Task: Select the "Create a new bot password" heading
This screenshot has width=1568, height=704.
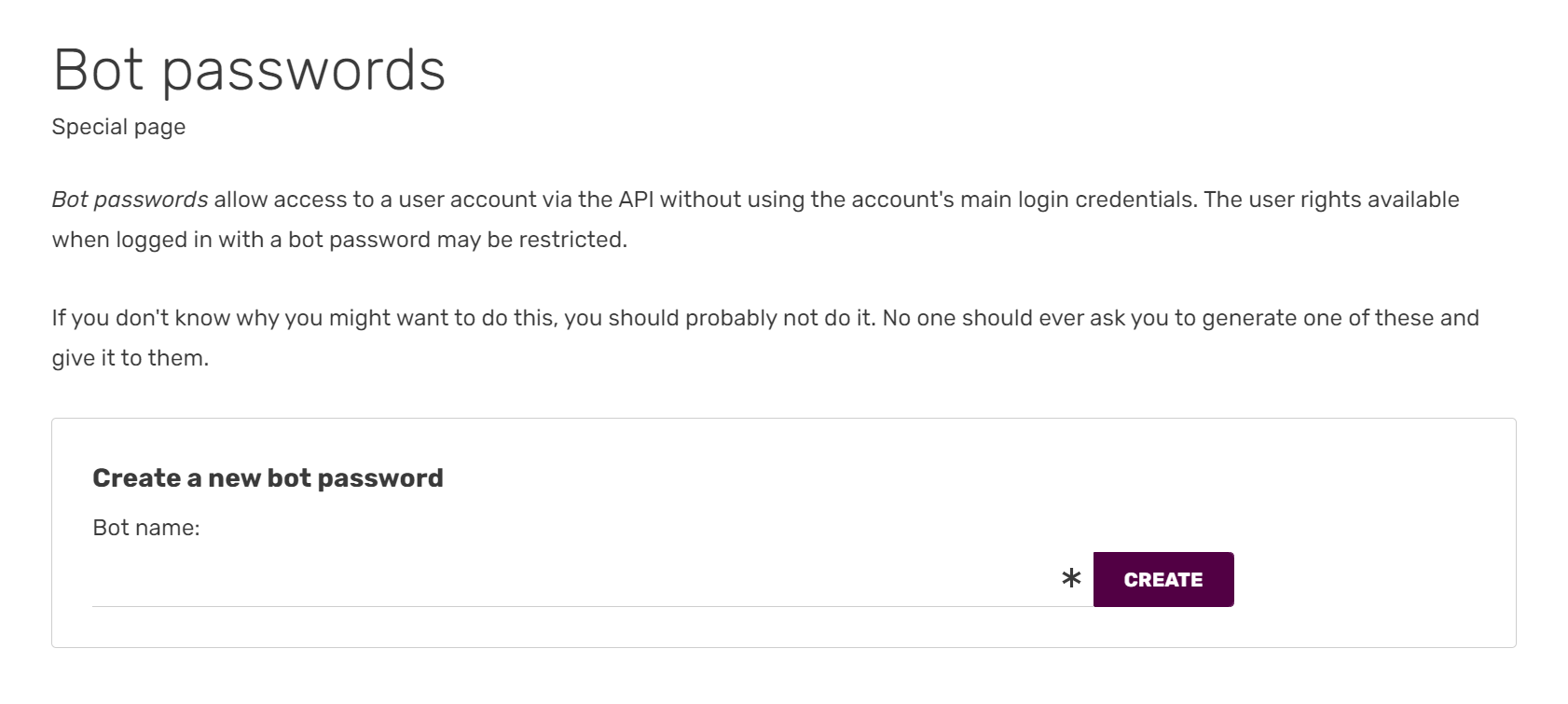Action: tap(268, 478)
